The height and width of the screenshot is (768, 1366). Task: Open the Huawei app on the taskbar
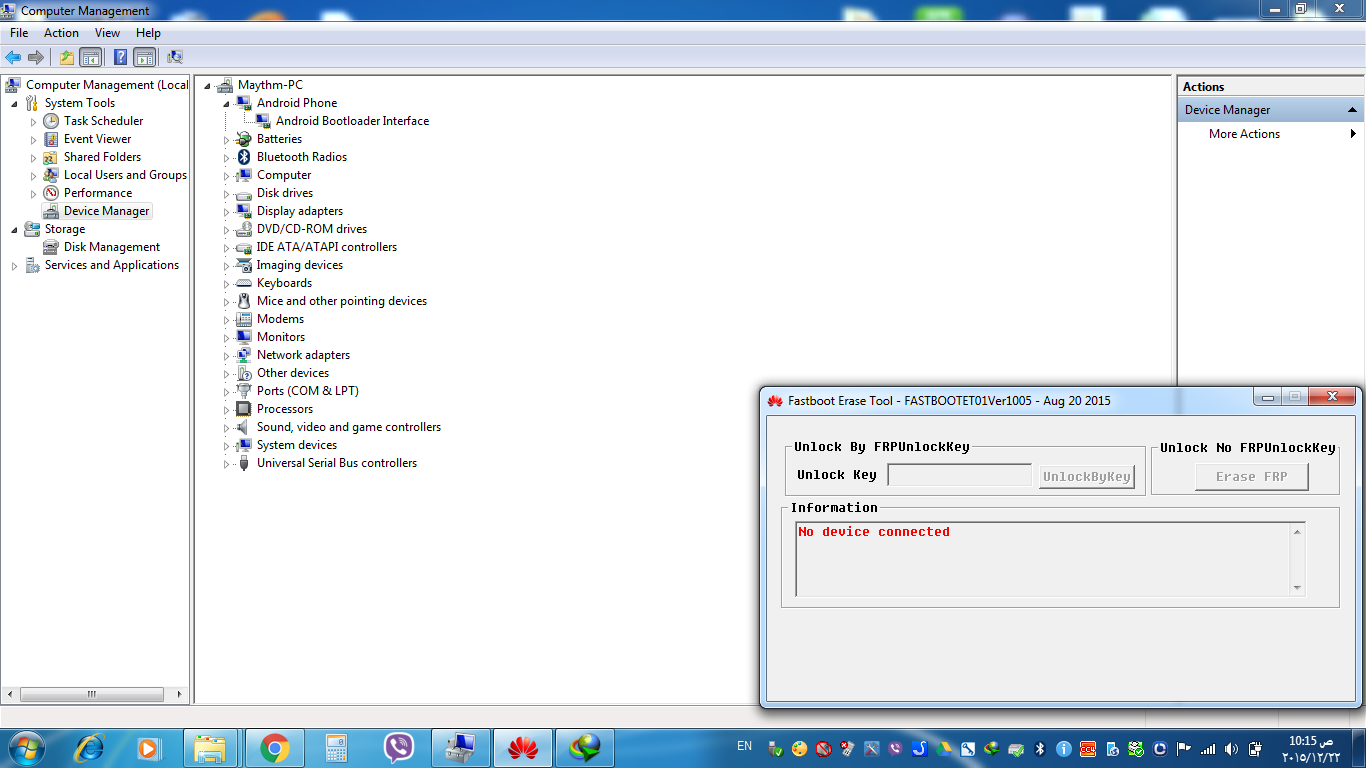[x=523, y=748]
